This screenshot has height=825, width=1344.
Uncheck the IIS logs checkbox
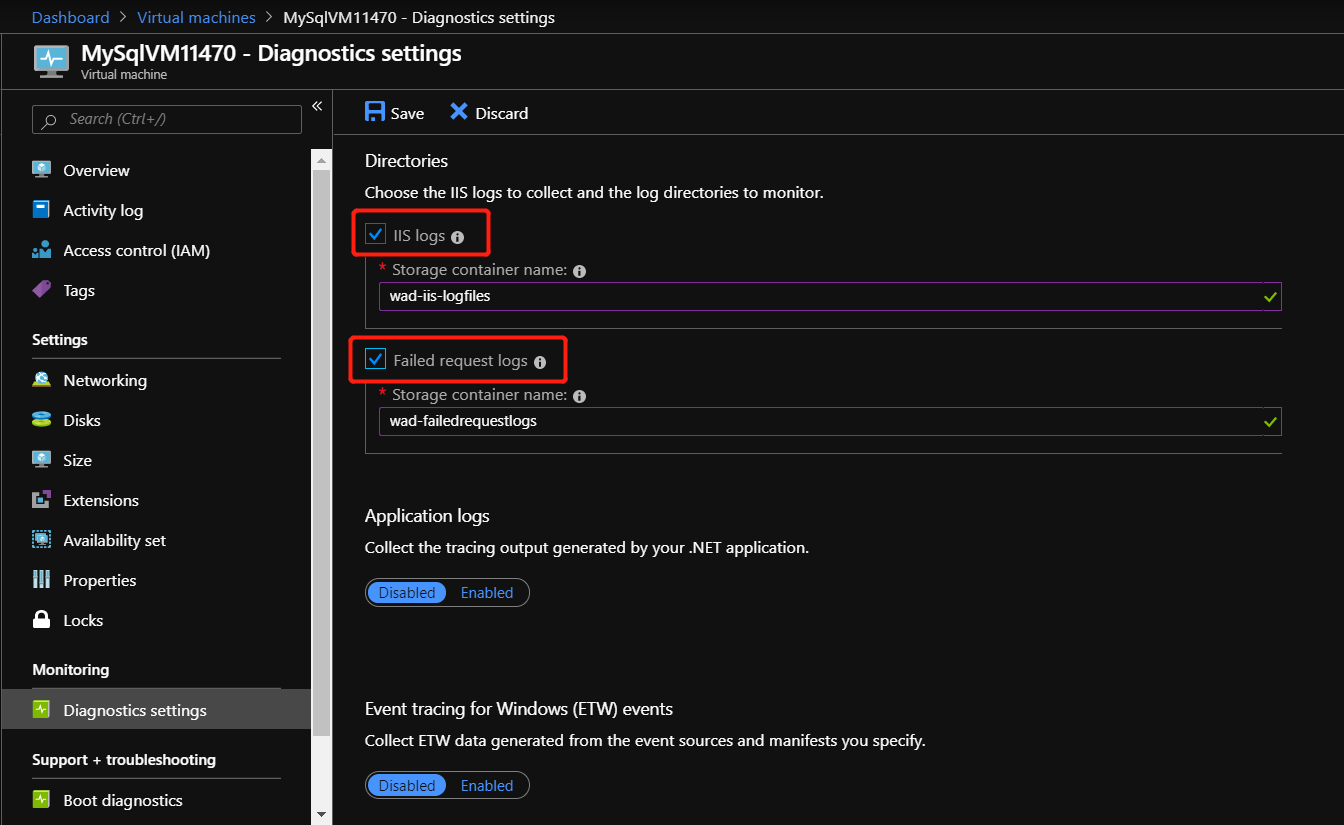[375, 234]
